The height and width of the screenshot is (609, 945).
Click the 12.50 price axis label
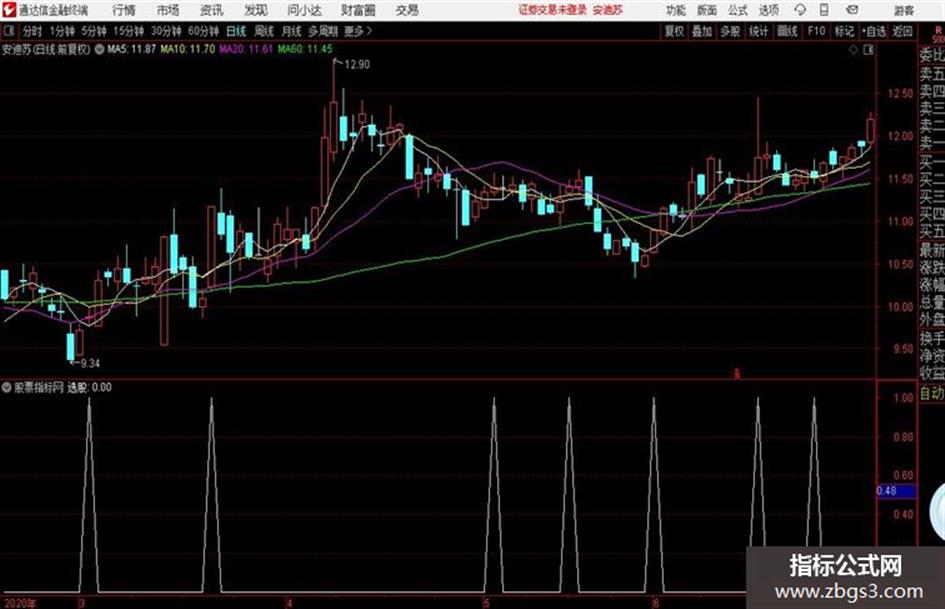(x=900, y=93)
